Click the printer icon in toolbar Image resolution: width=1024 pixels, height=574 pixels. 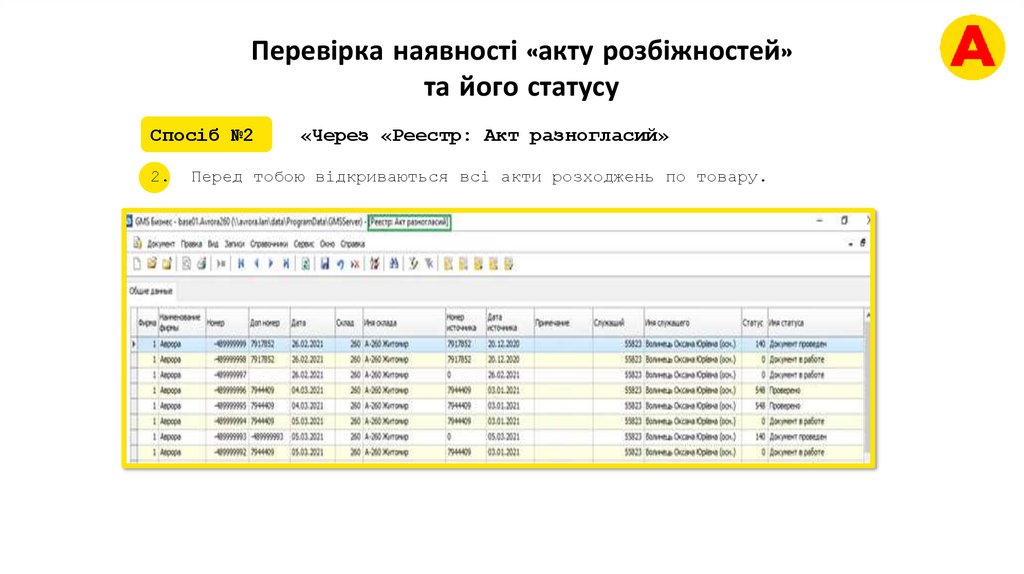pos(202,264)
